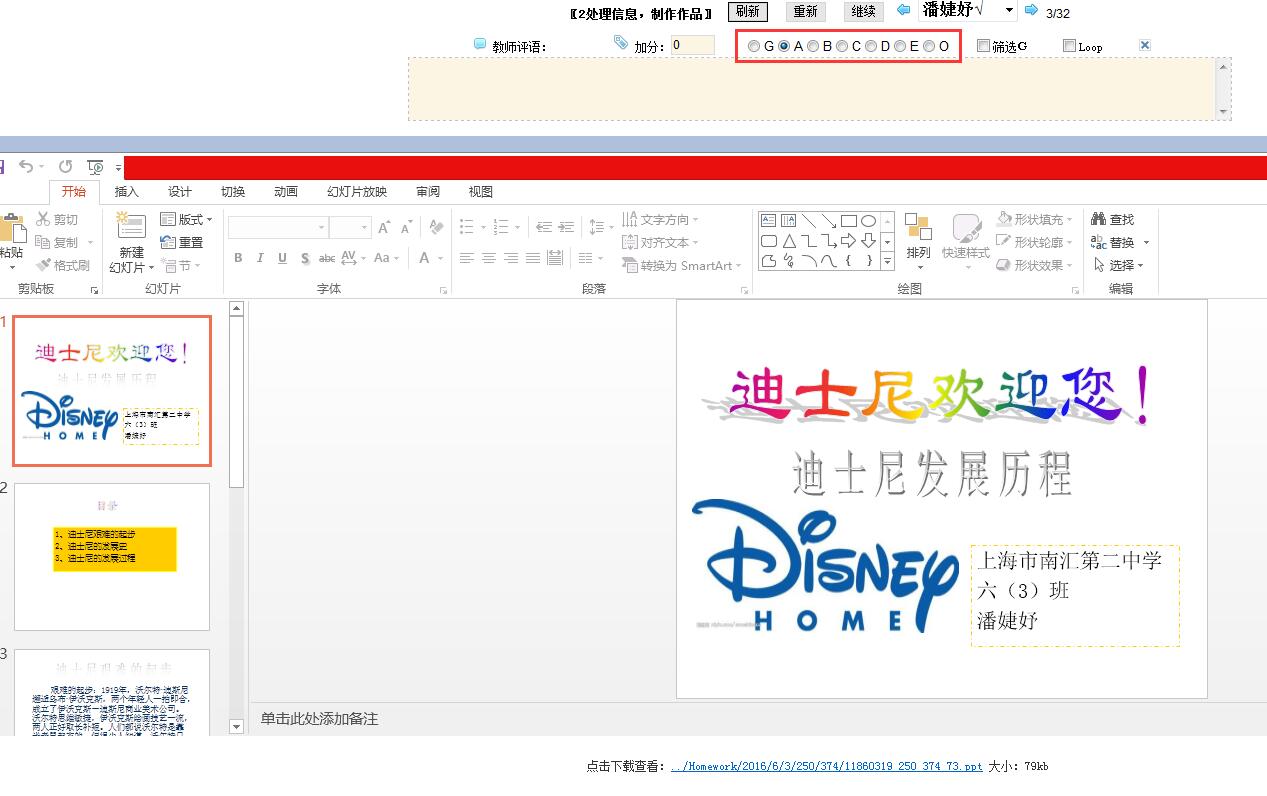1267x796 pixels.
Task: Click the bonus points tag icon
Action: pyautogui.click(x=621, y=43)
